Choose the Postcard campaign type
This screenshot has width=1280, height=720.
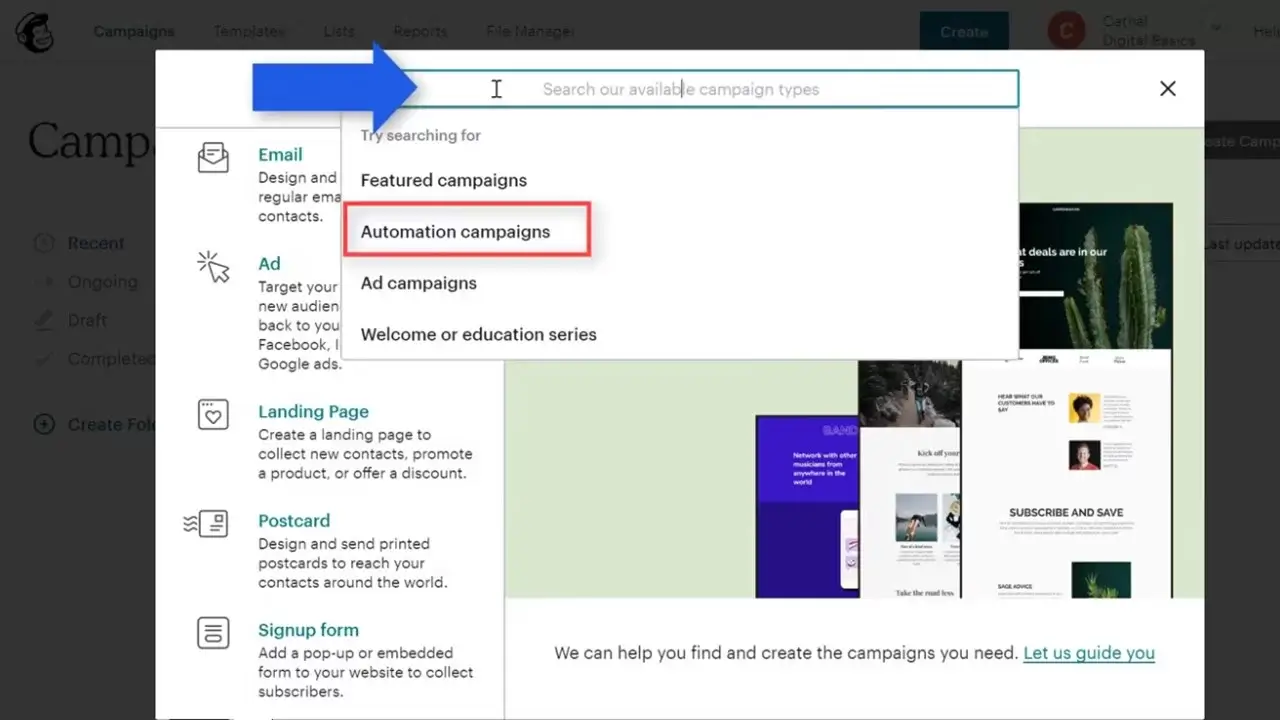coord(294,520)
